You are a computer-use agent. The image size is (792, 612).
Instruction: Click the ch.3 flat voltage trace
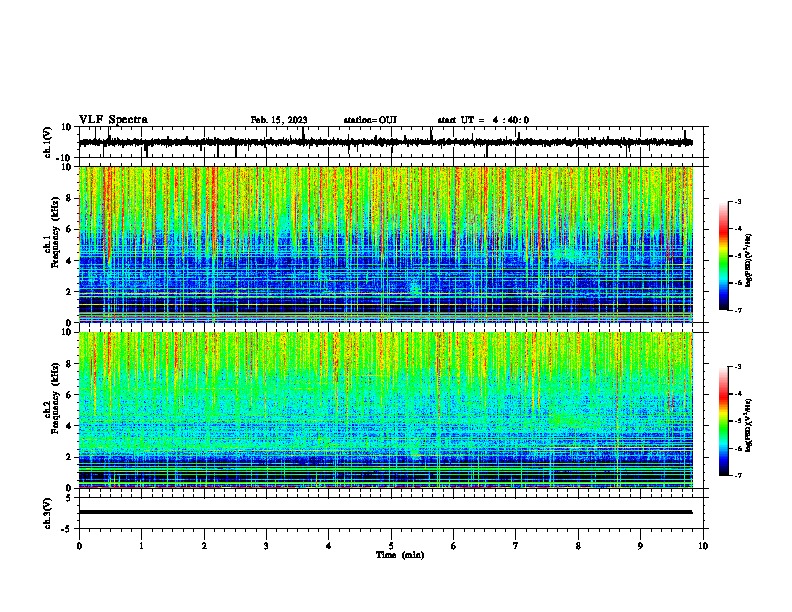tap(385, 512)
